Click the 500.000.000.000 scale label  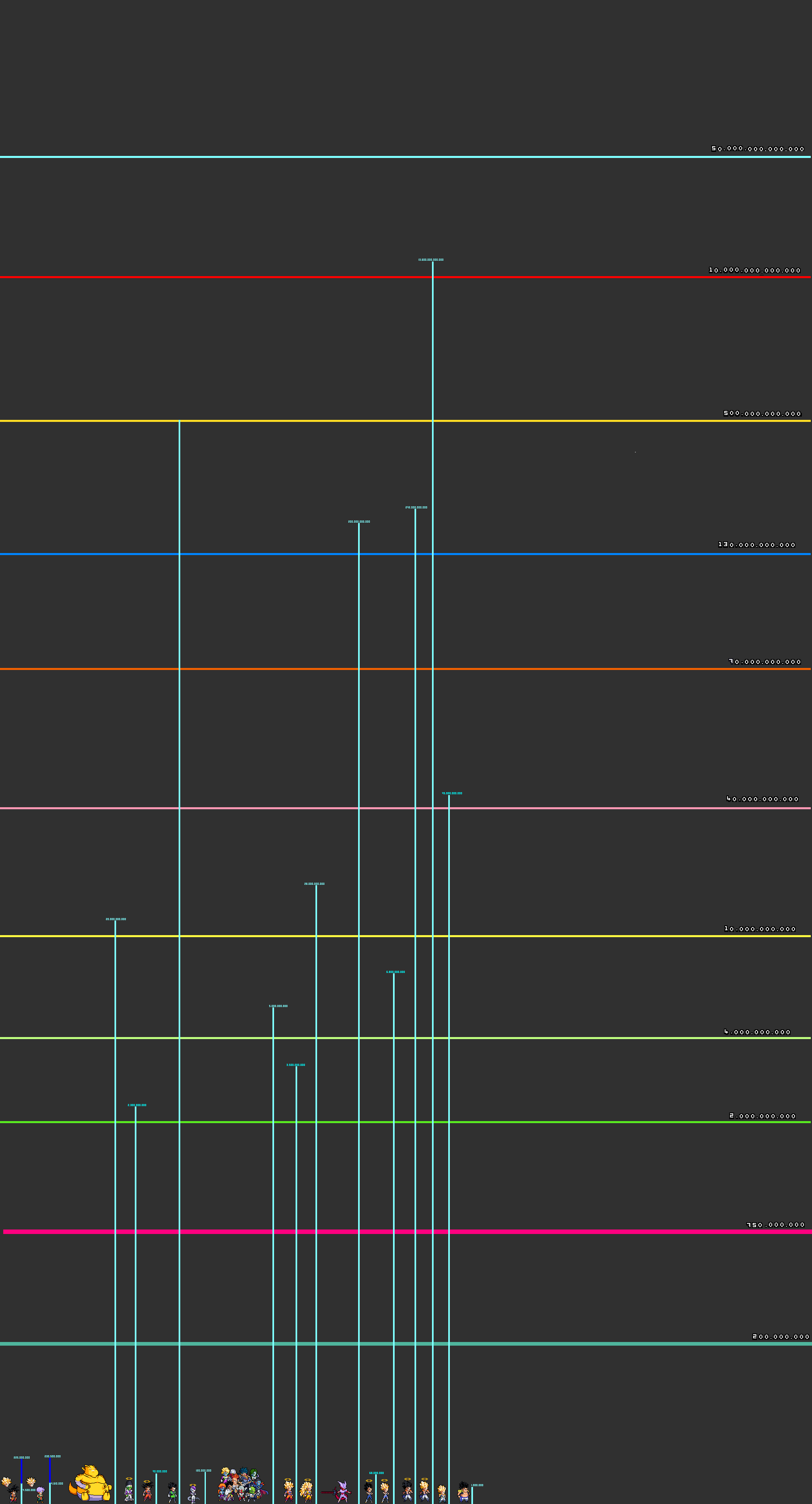click(x=762, y=413)
